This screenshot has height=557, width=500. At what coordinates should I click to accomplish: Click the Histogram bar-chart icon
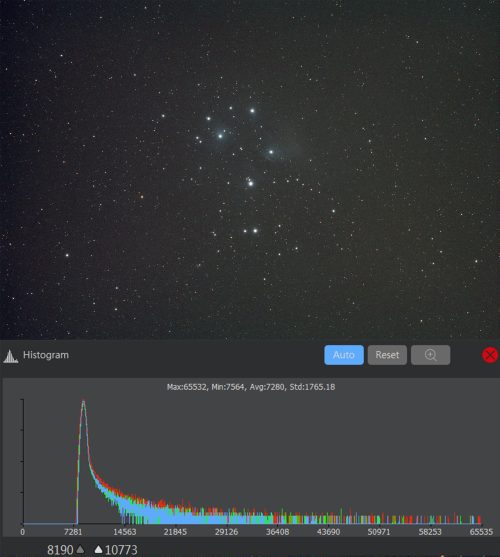point(11,356)
